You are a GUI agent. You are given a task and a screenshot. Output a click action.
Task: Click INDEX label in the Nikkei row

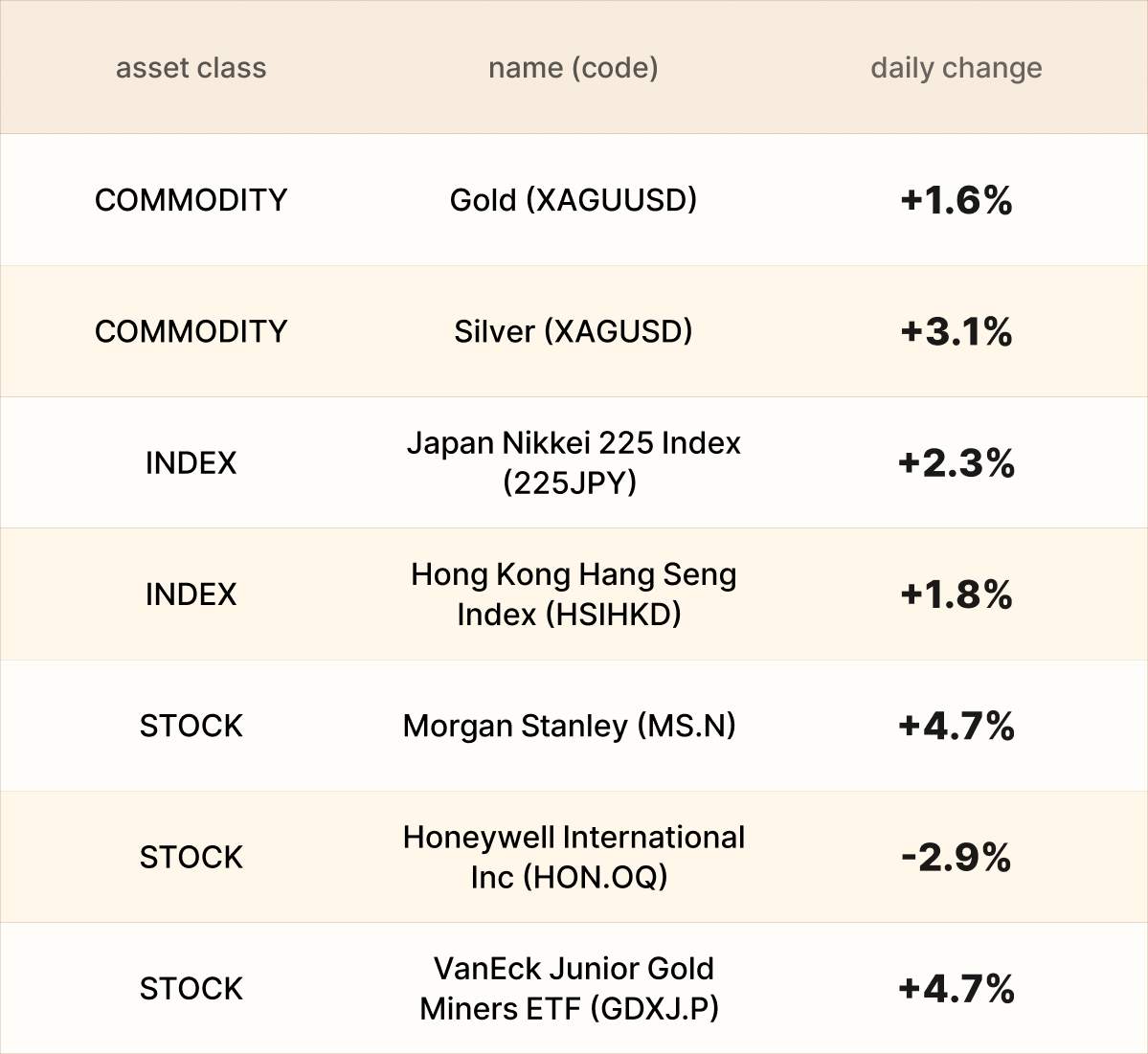pos(191,463)
